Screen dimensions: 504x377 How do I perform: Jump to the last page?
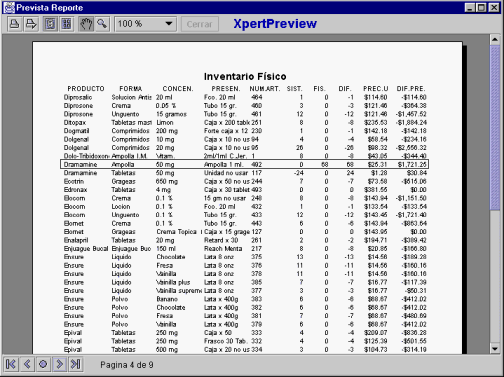(76, 364)
